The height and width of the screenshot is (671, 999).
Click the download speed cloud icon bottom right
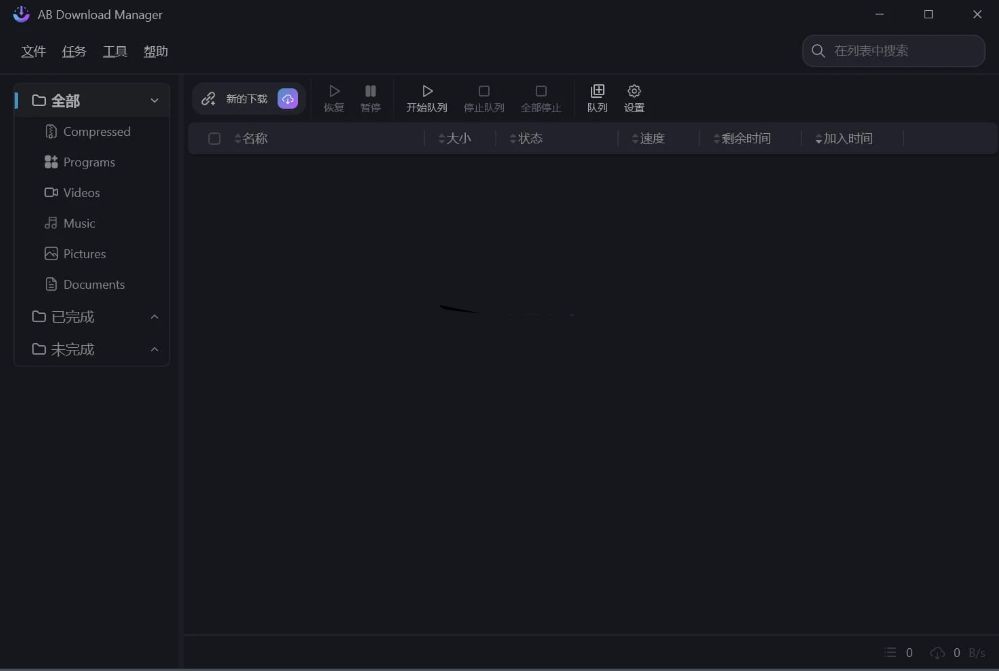[x=937, y=652]
